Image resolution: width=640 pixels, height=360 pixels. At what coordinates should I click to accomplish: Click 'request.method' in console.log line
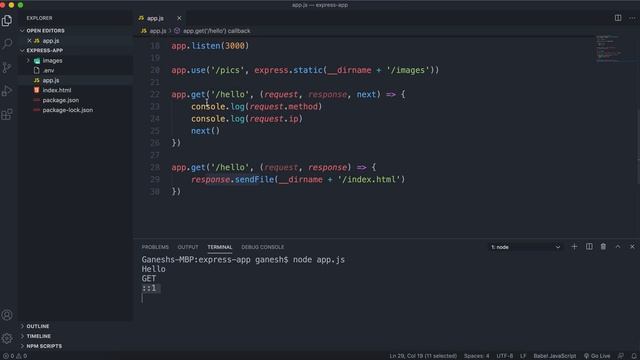(284, 107)
